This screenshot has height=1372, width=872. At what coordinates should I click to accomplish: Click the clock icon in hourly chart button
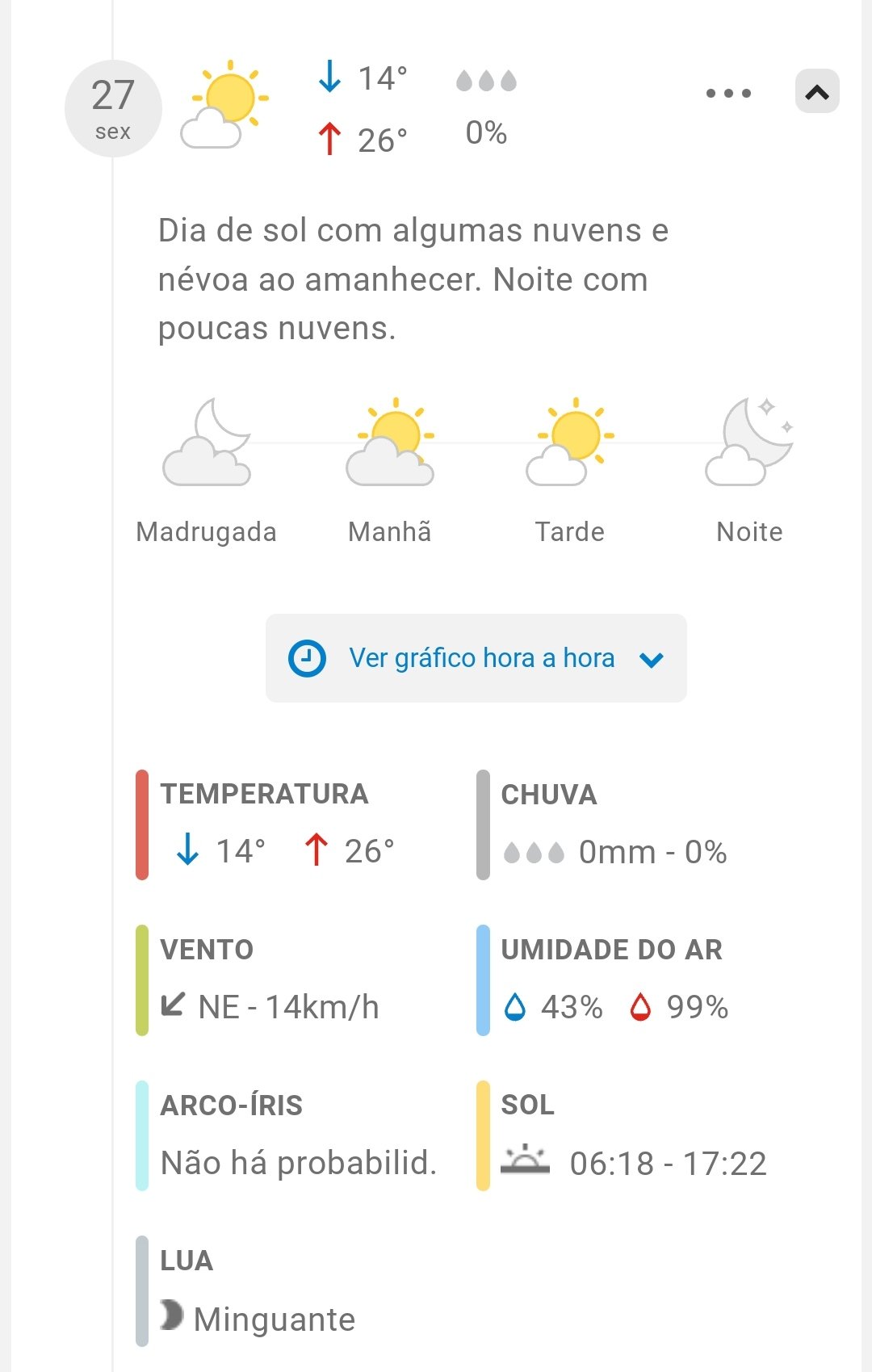point(307,658)
